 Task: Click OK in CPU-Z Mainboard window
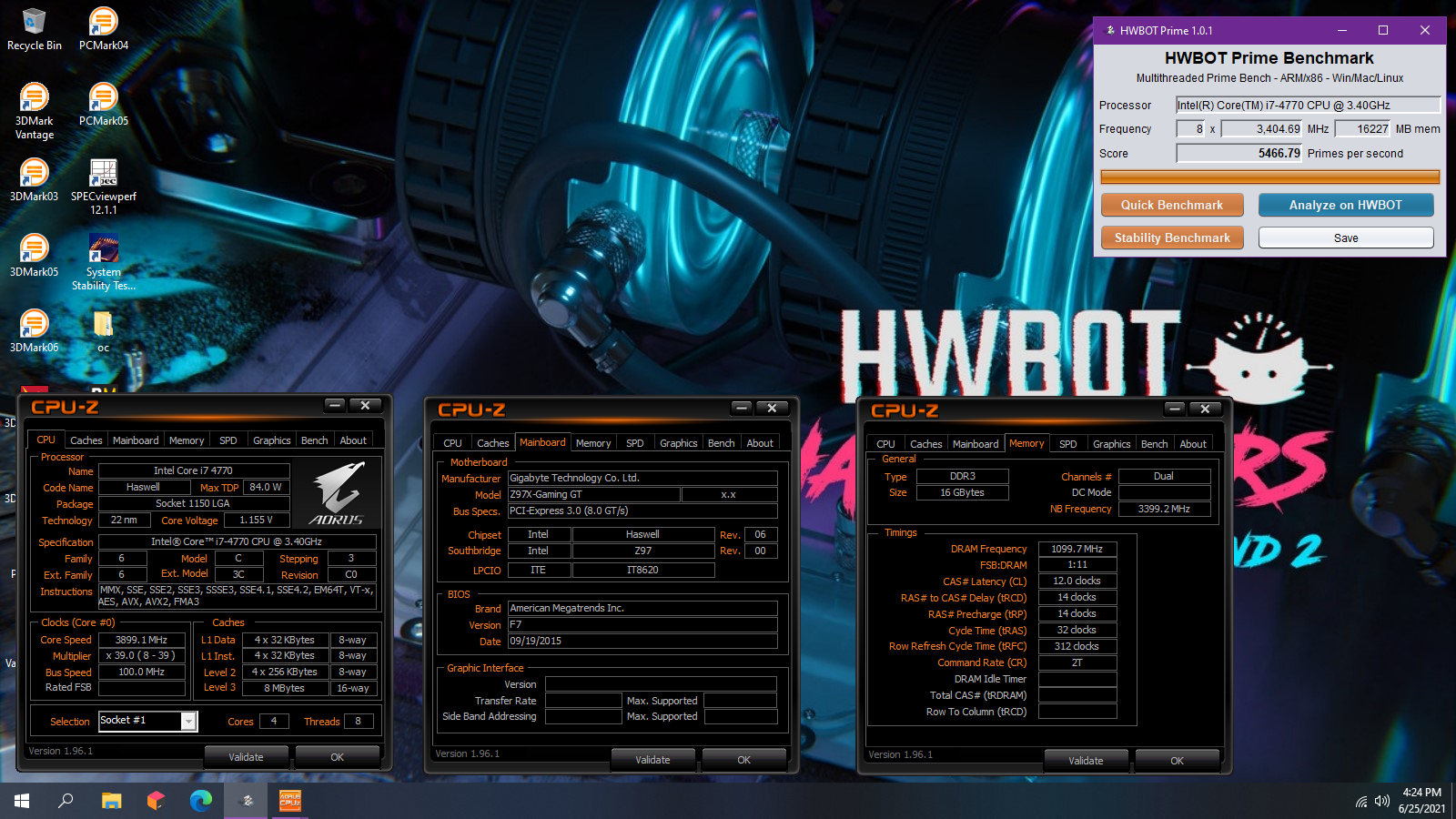pos(744,760)
